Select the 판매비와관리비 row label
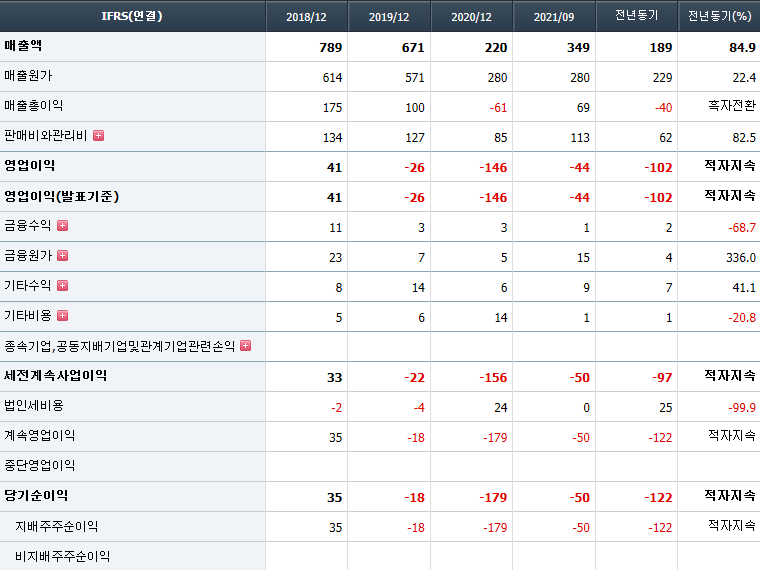The image size is (760, 570). coord(46,136)
